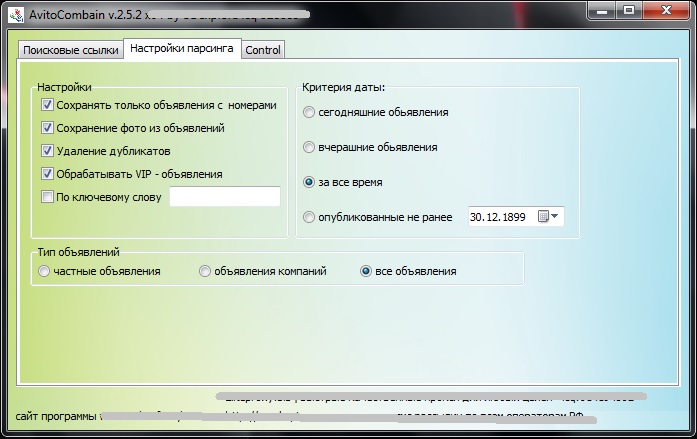The width and height of the screenshot is (697, 439).
Task: Maximize the AvitoCombain window
Action: click(x=627, y=9)
